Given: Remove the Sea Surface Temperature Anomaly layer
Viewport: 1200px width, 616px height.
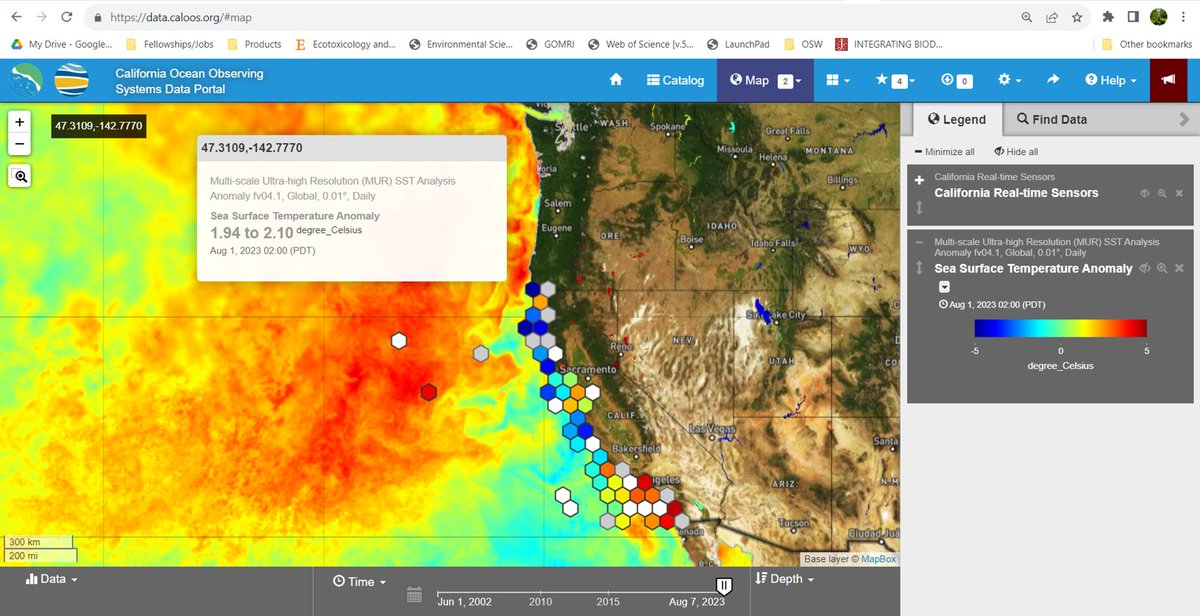Looking at the screenshot, I should tap(1178, 268).
